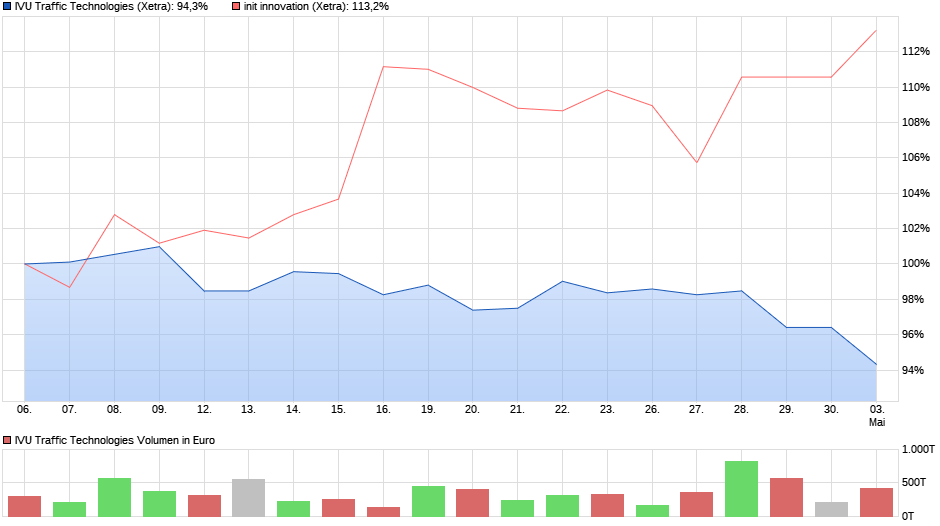Click the '110%' y-axis label
940x526 pixels.
(916, 88)
